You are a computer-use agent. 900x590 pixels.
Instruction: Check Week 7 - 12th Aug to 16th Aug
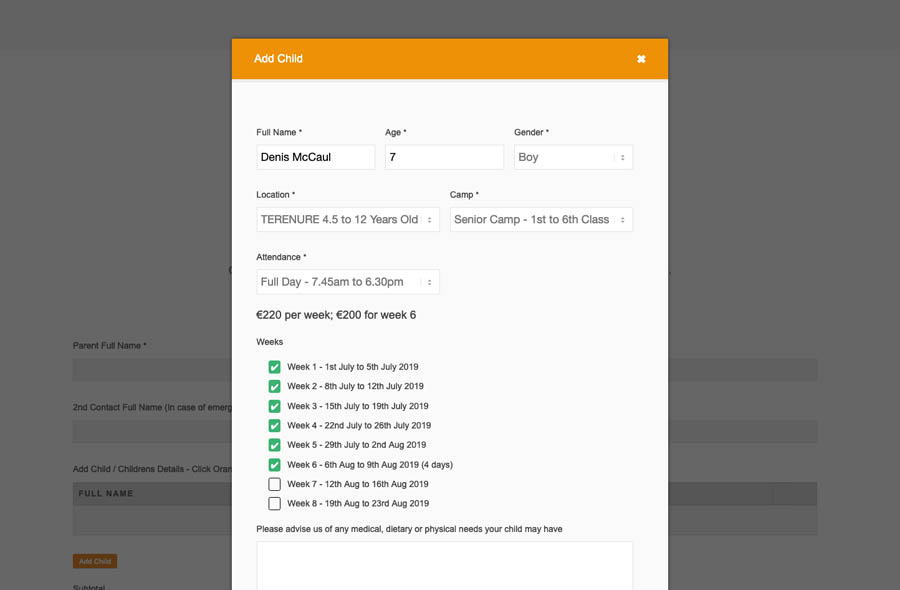[x=274, y=484]
